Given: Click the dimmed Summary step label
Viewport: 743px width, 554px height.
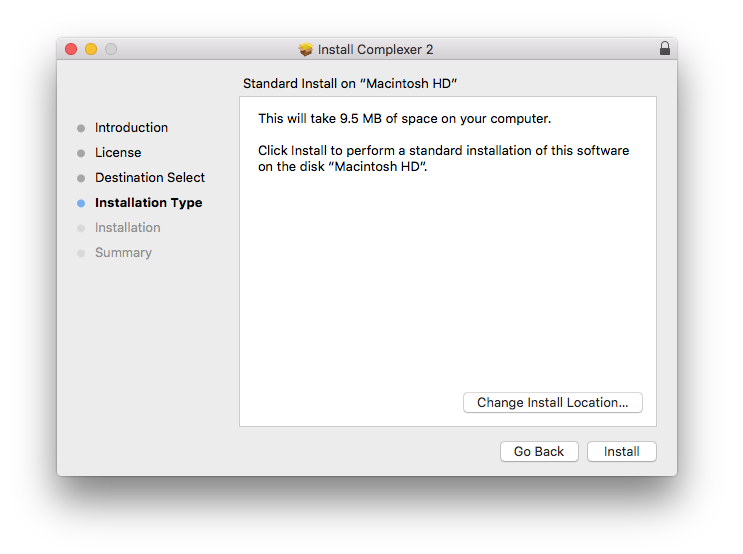Looking at the screenshot, I should (x=123, y=253).
